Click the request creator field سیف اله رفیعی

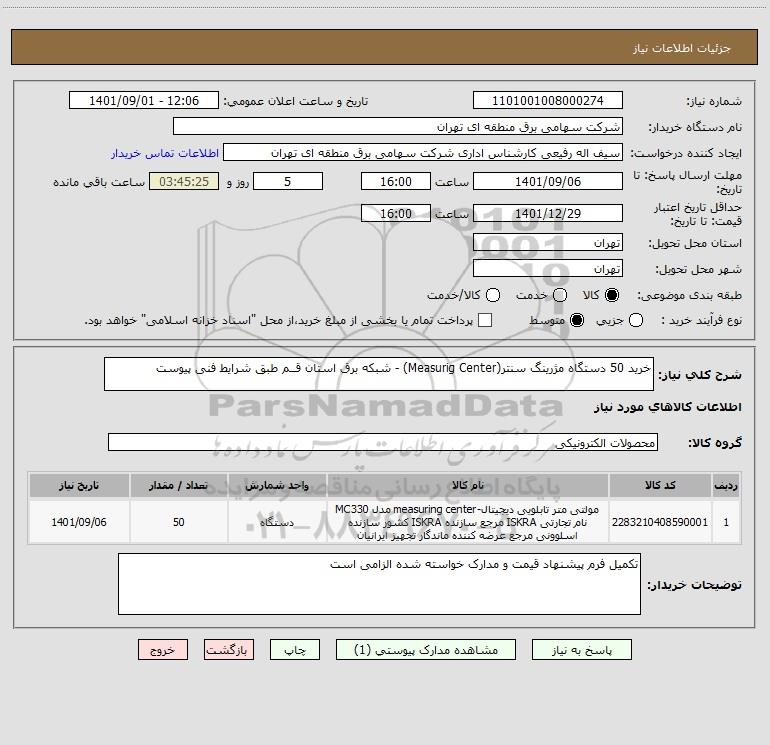[423, 153]
